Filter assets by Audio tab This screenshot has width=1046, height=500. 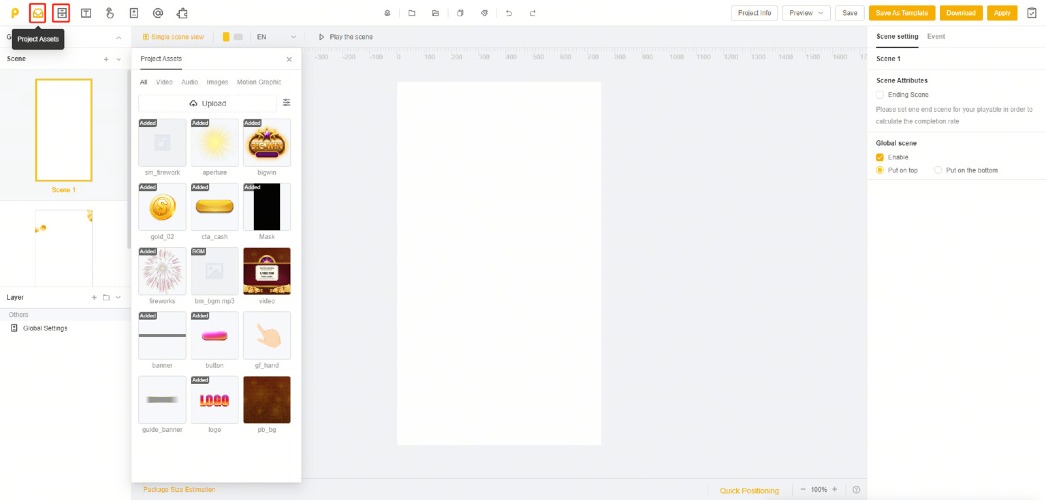[x=189, y=82]
